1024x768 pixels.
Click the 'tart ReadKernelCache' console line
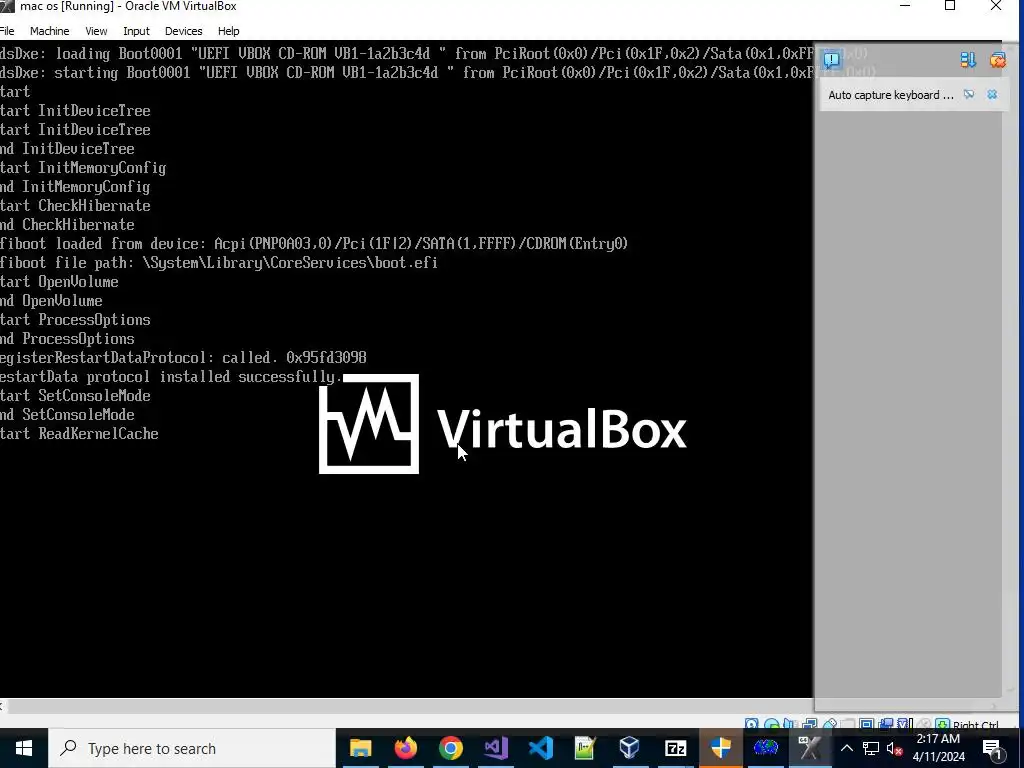click(x=79, y=434)
